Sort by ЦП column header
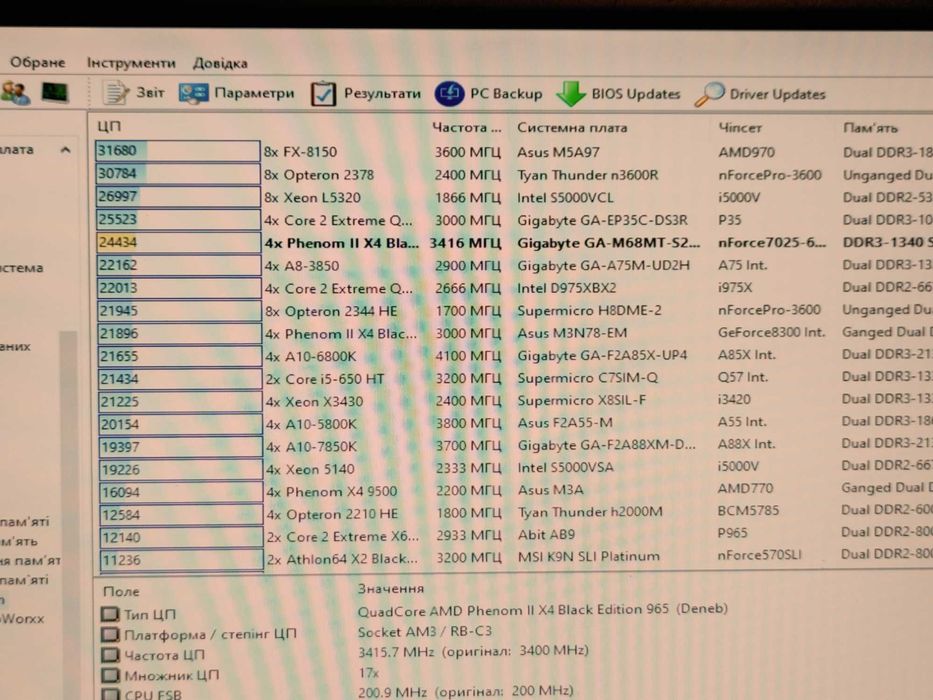Image resolution: width=933 pixels, height=700 pixels. click(x=109, y=126)
